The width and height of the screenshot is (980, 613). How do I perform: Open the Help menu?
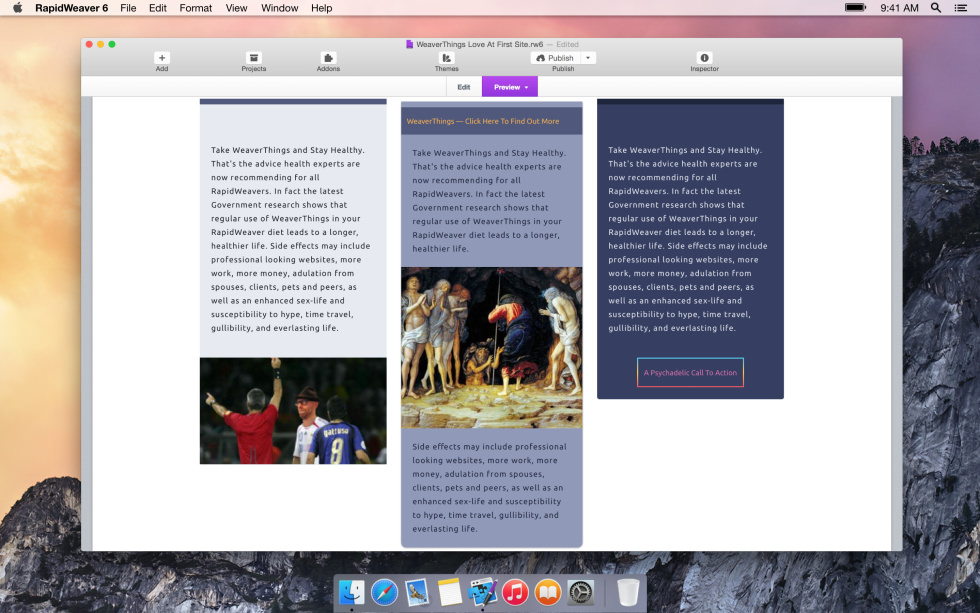pyautogui.click(x=321, y=8)
